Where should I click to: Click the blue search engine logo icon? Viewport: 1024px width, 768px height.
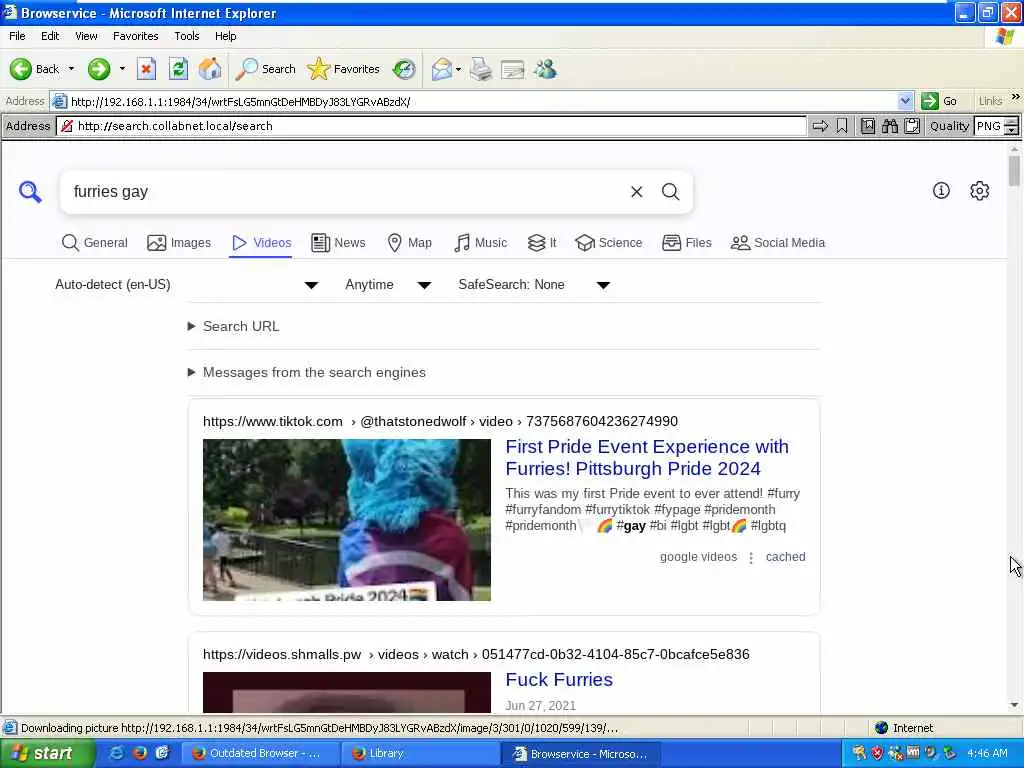(30, 192)
